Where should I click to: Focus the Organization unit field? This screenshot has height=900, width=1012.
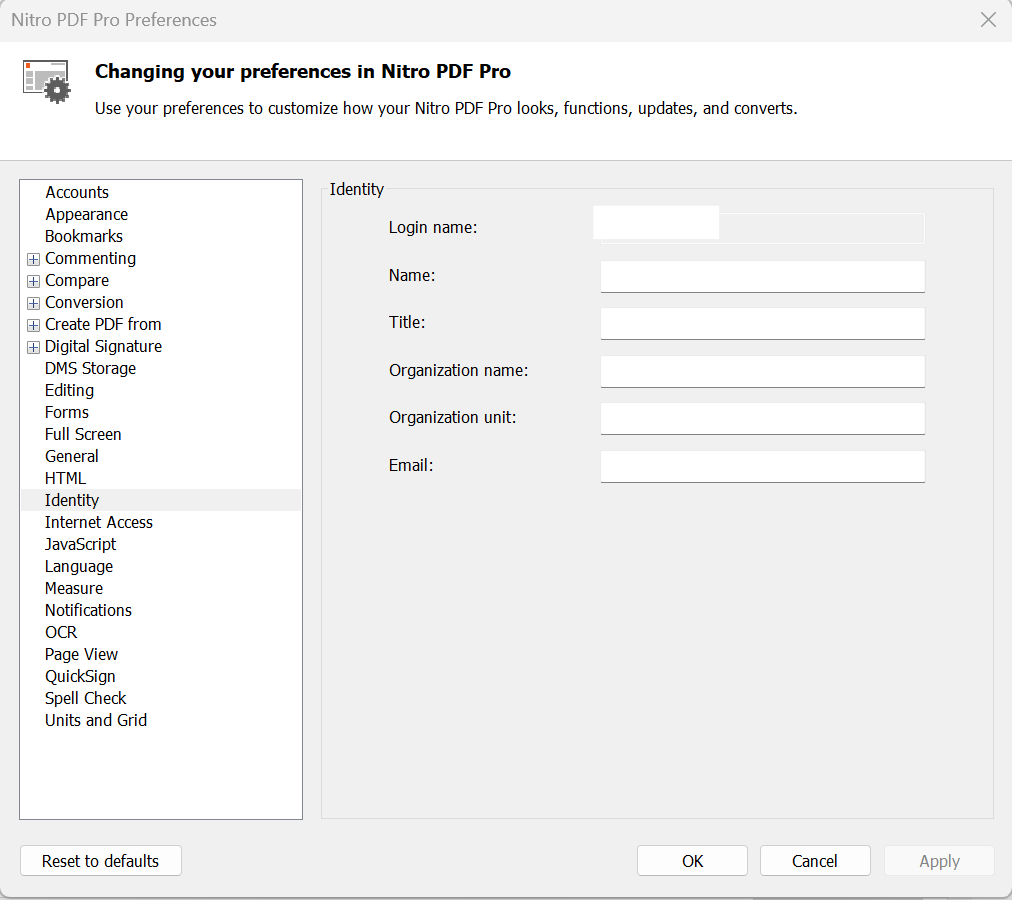click(x=762, y=418)
